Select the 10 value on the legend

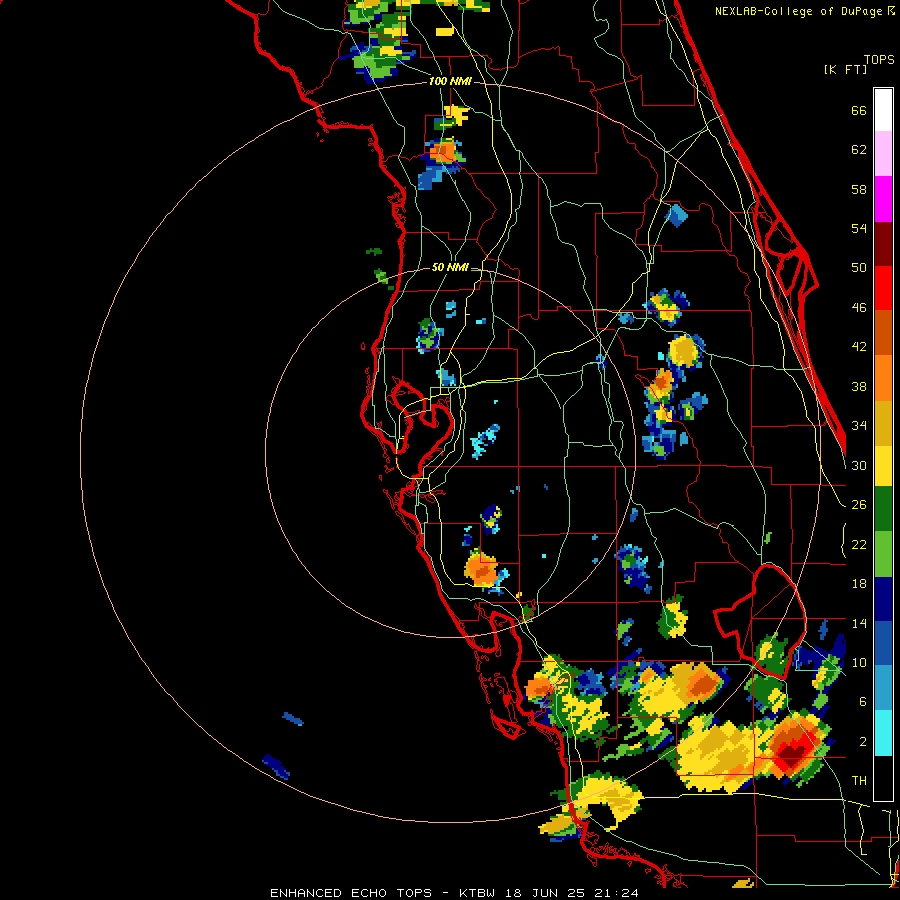pos(859,662)
